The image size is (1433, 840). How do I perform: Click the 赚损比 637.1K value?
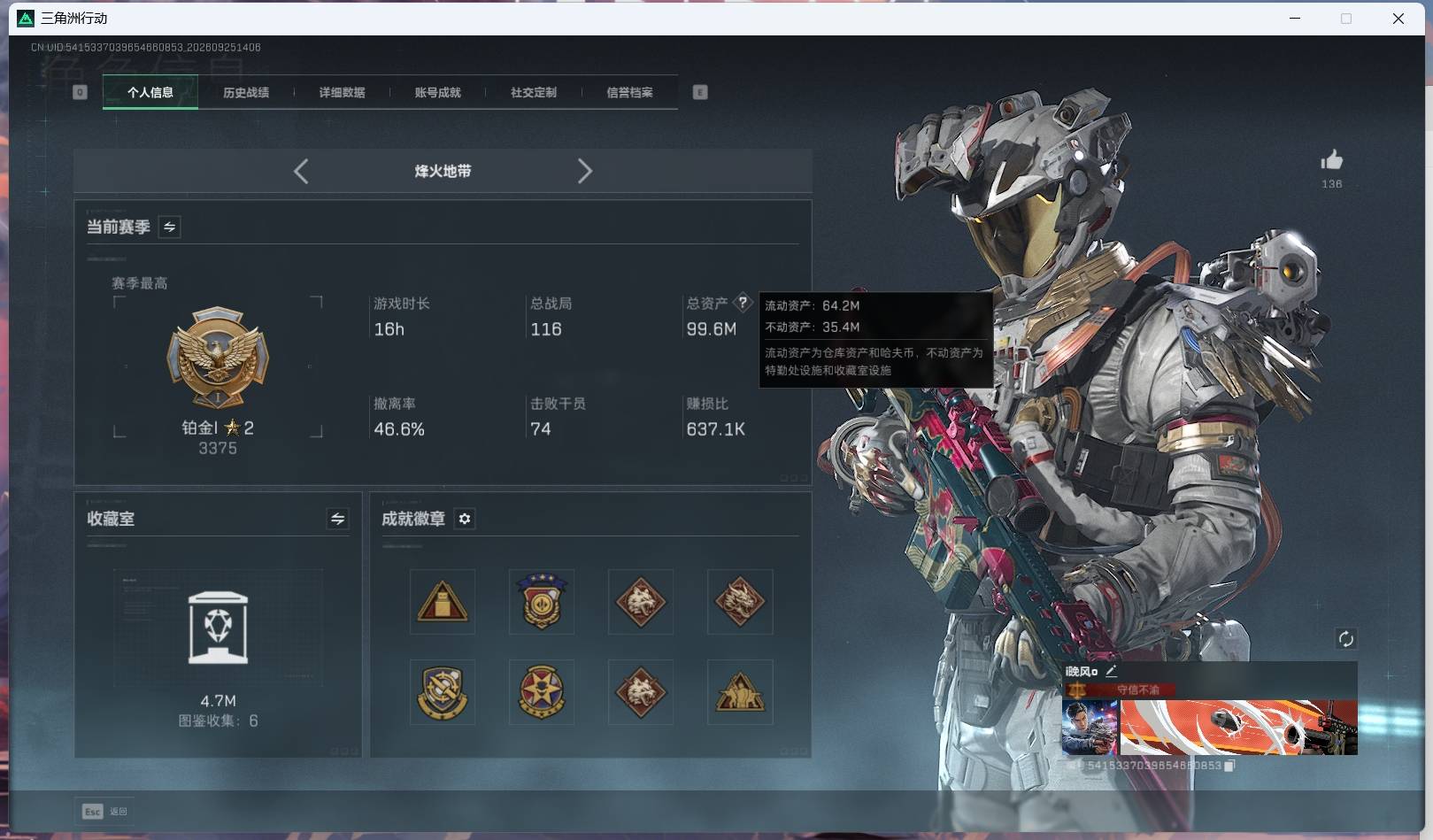click(716, 429)
